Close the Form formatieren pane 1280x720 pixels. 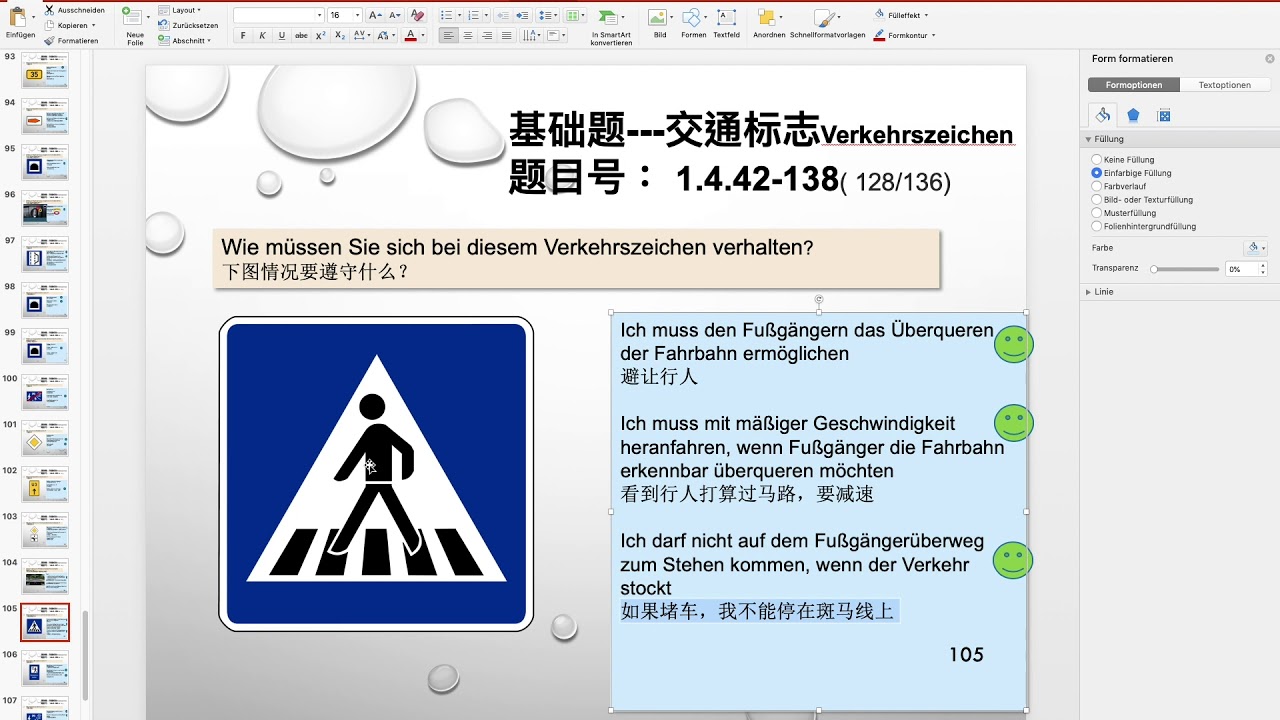(x=1270, y=59)
